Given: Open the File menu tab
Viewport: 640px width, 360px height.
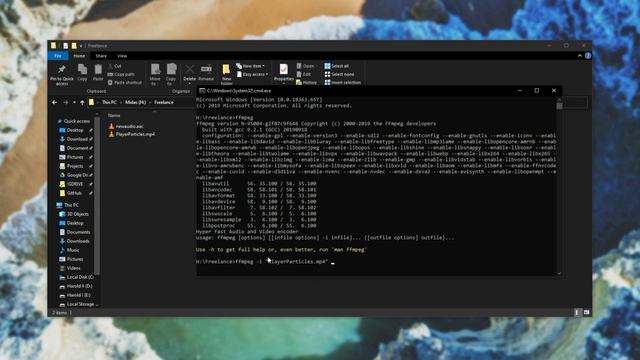Looking at the screenshot, I should tap(58, 56).
